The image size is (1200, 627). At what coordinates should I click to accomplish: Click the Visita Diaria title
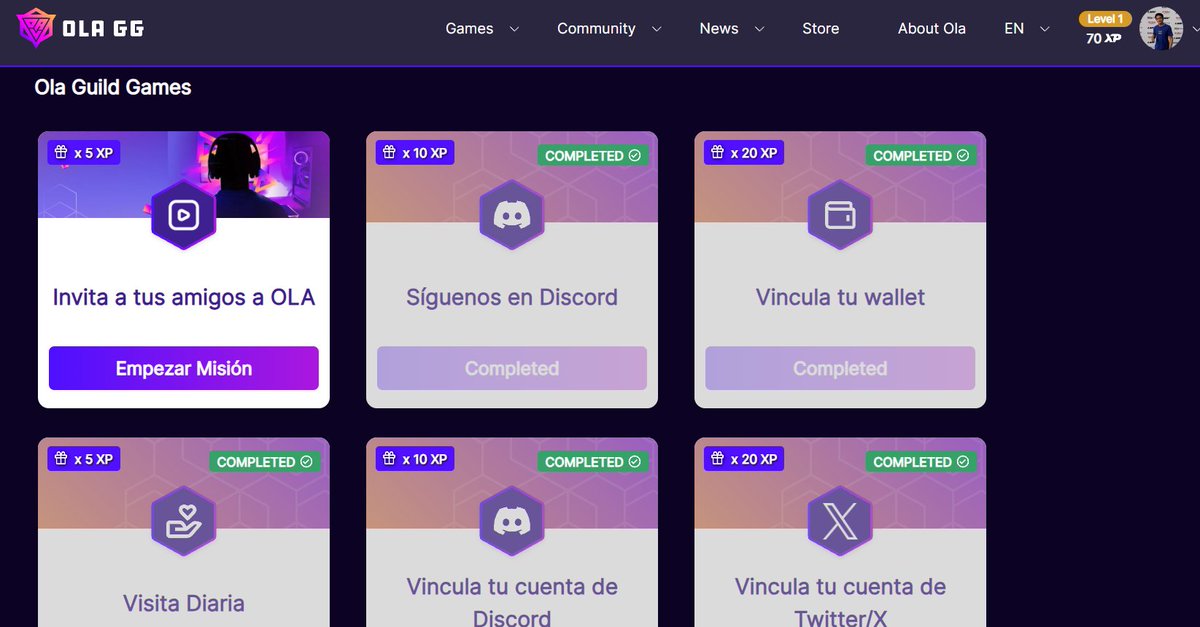(184, 603)
